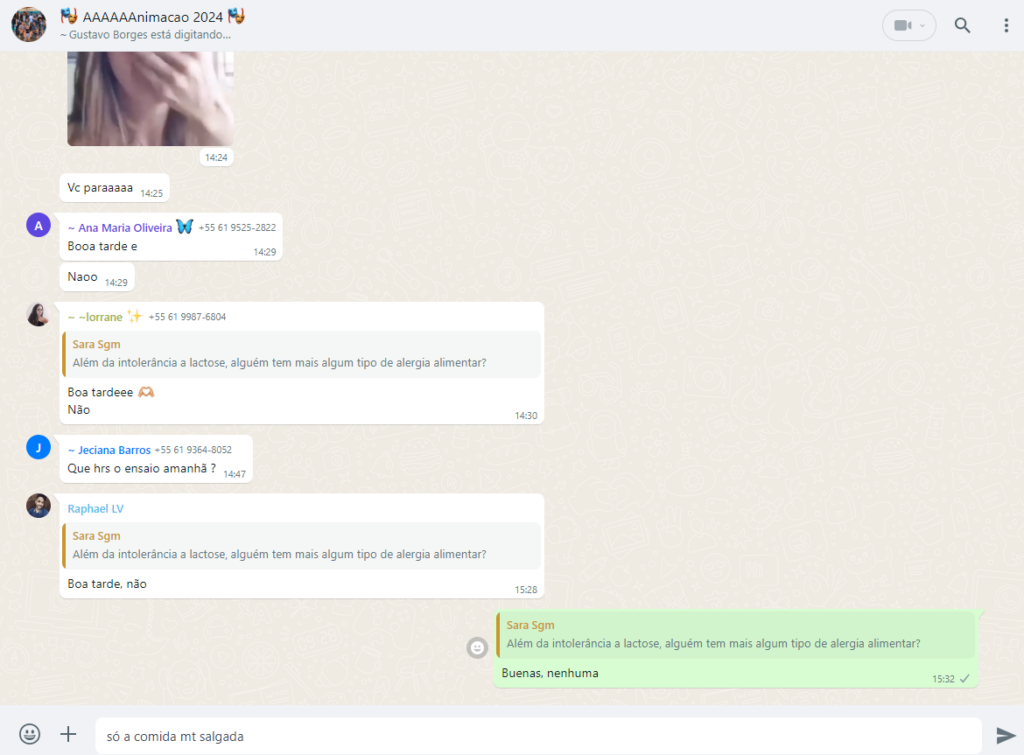Start a video call with the camera button
The image size is (1024, 755).
[909, 25]
